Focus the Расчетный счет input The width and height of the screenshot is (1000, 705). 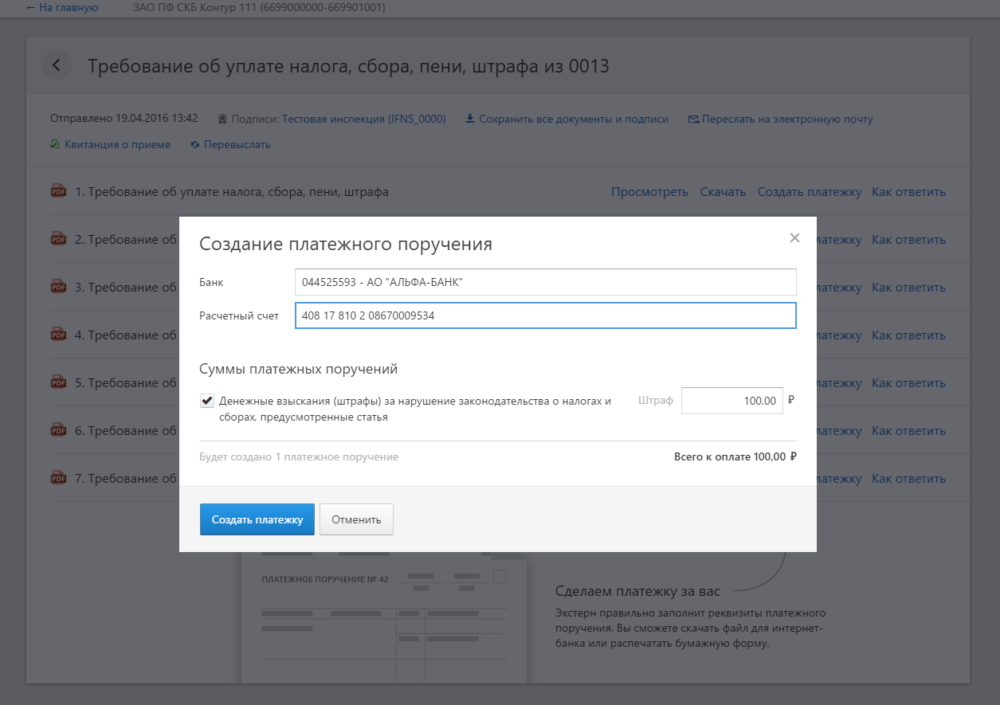(x=545, y=316)
